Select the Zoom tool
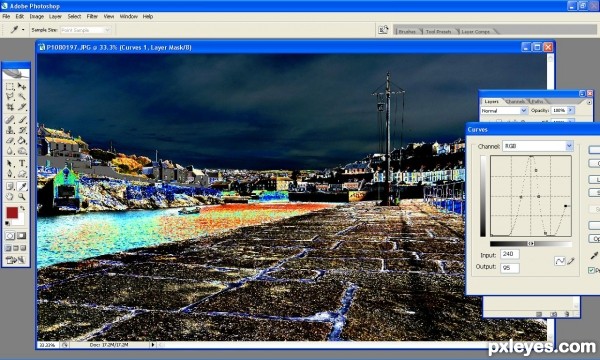This screenshot has width=600, height=360. 22,197
